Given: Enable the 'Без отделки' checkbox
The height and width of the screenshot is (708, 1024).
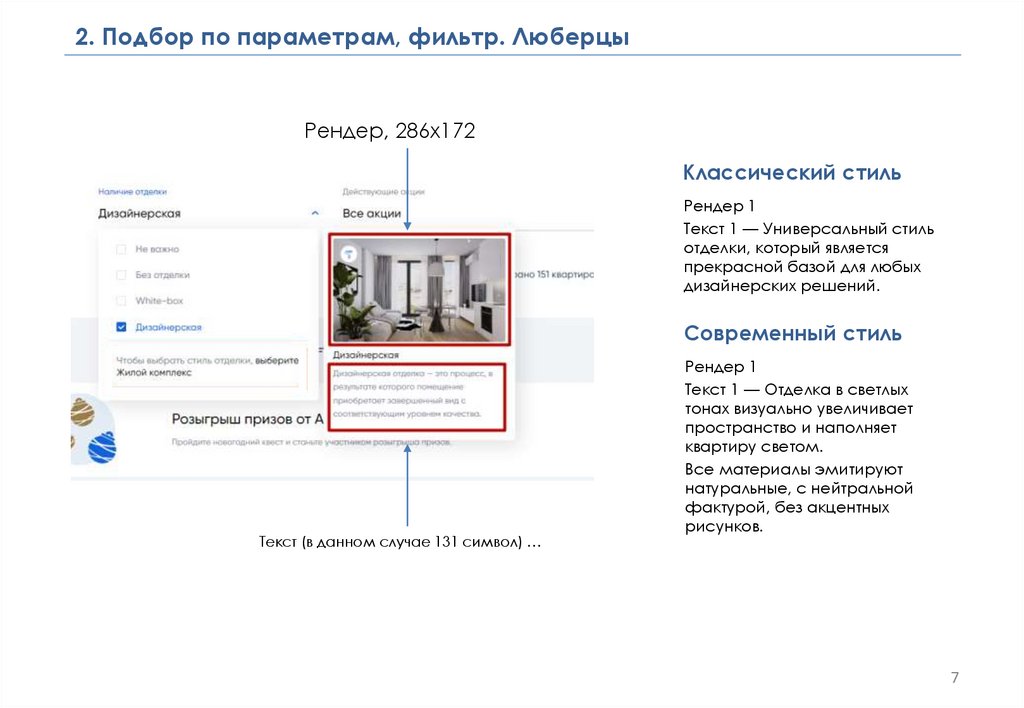Looking at the screenshot, I should tap(121, 275).
